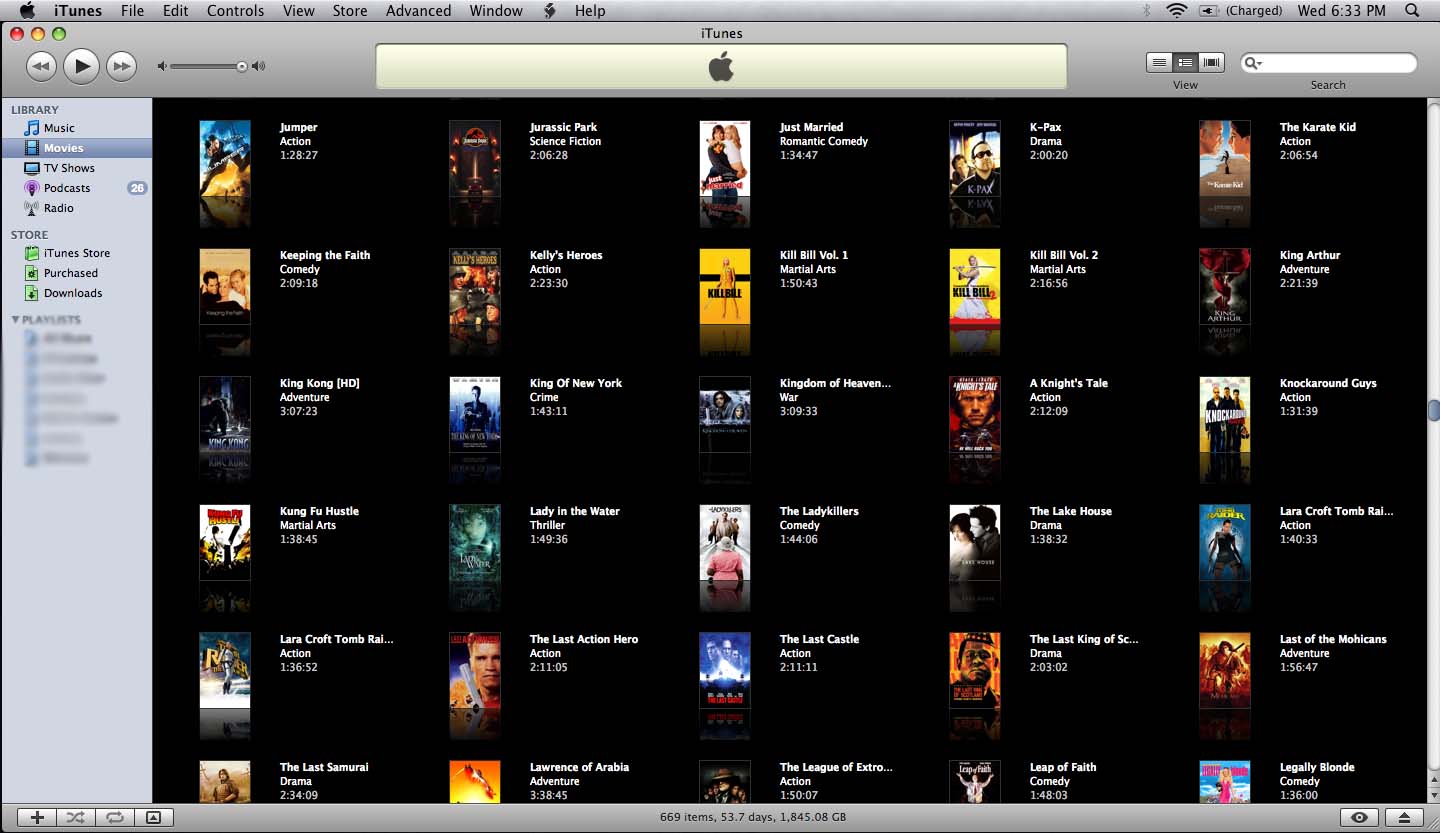Screen dimensions: 1440x833
Task: Open the Apple menu
Action: pos(27,10)
